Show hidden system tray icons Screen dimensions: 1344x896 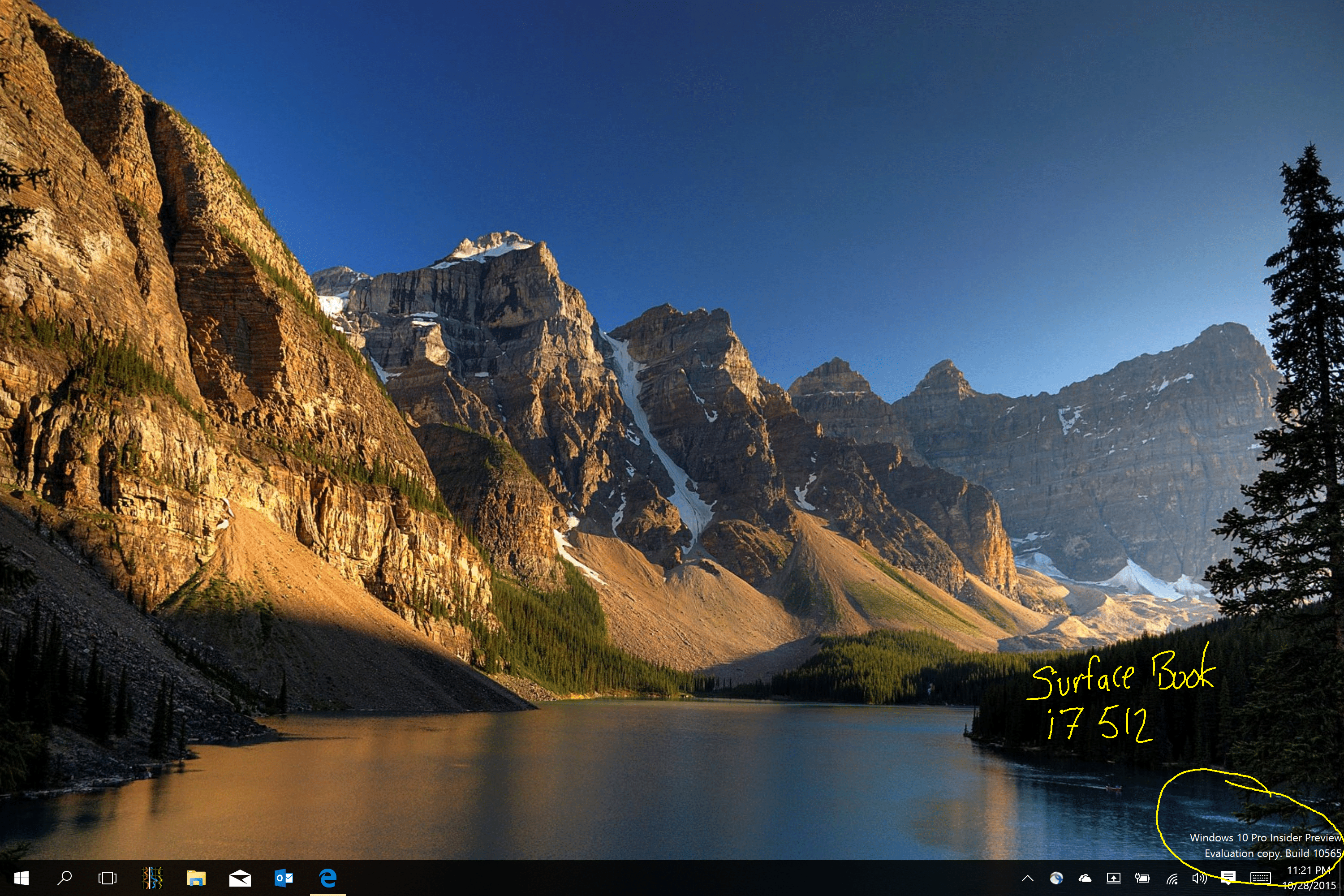(1027, 878)
